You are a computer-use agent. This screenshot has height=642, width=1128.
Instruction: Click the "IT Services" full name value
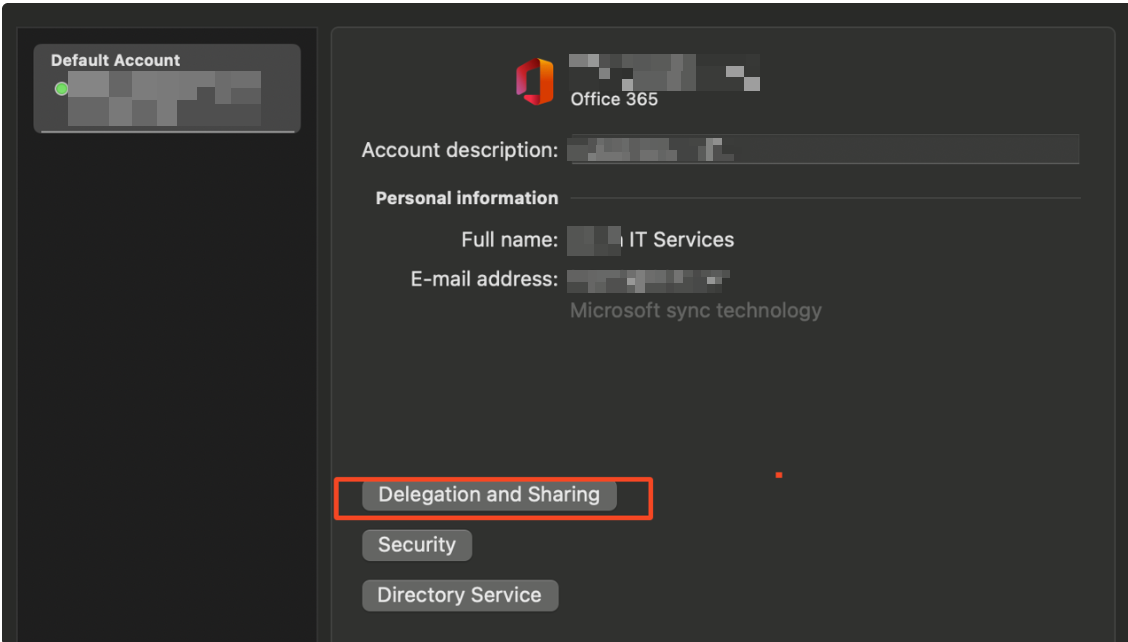point(681,240)
